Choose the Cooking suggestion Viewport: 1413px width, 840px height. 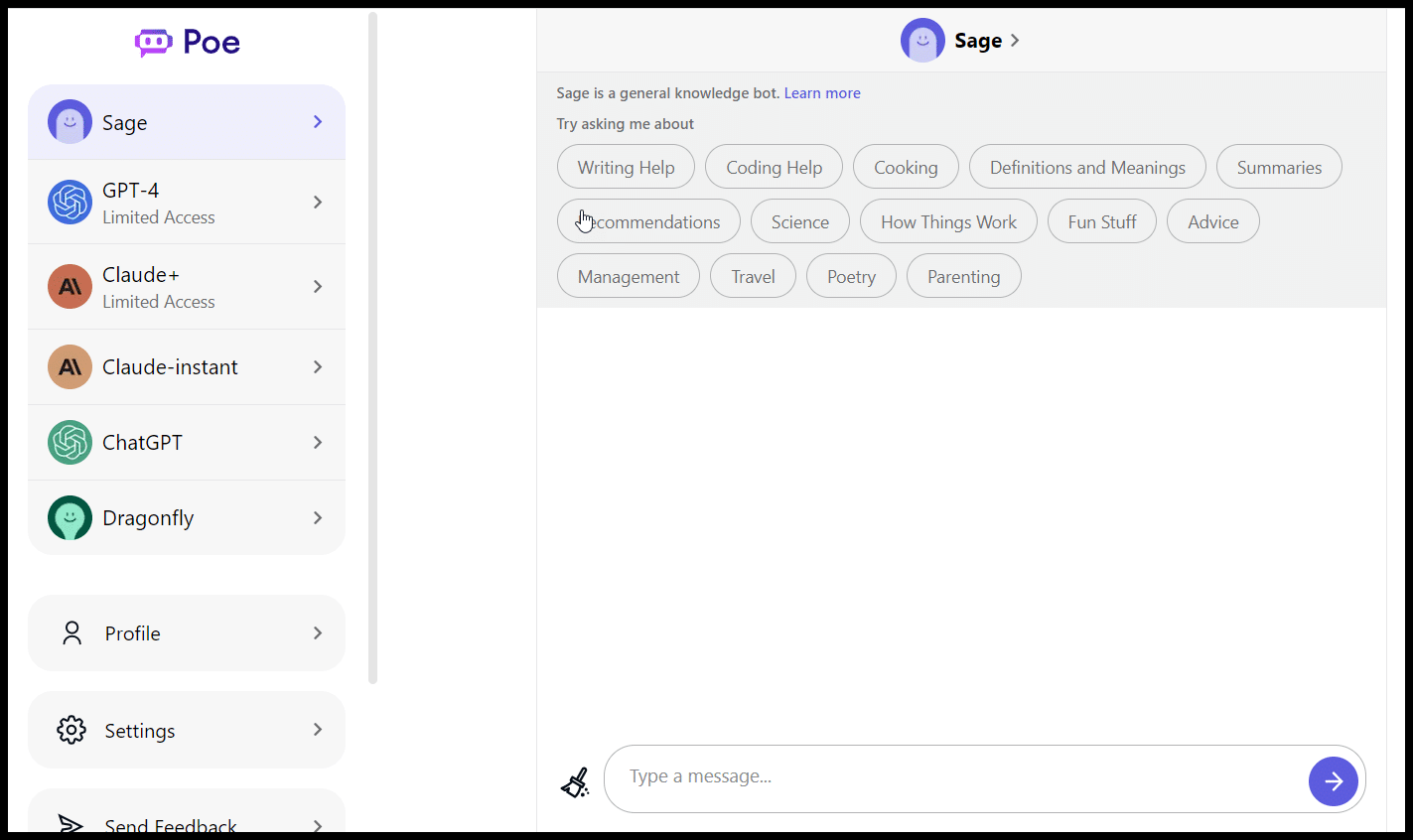tap(906, 167)
